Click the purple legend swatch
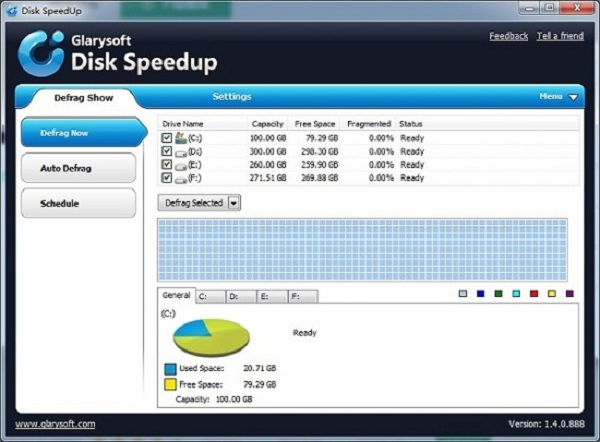This screenshot has height=442, width=600. tap(570, 294)
